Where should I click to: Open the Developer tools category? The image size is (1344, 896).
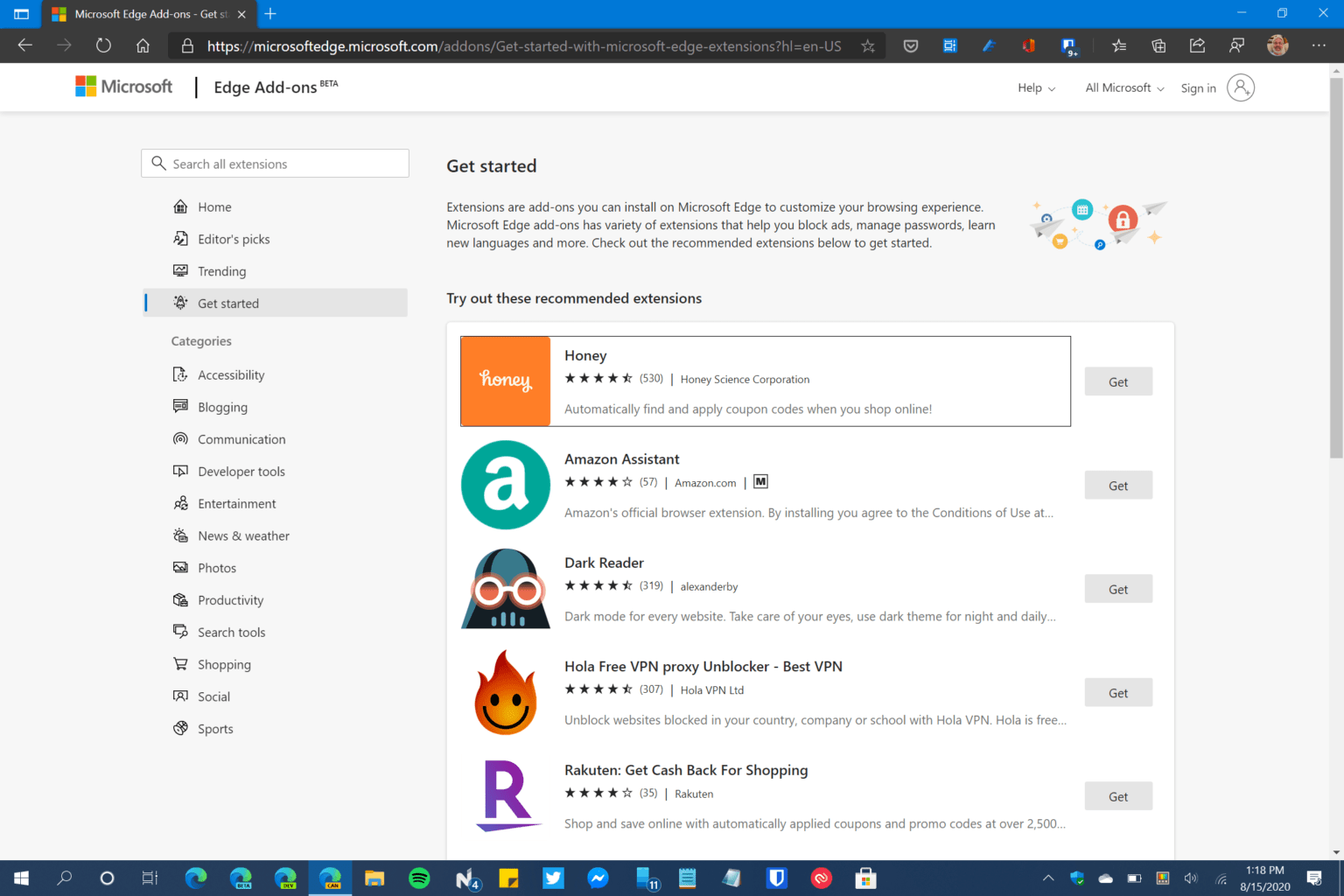[241, 471]
